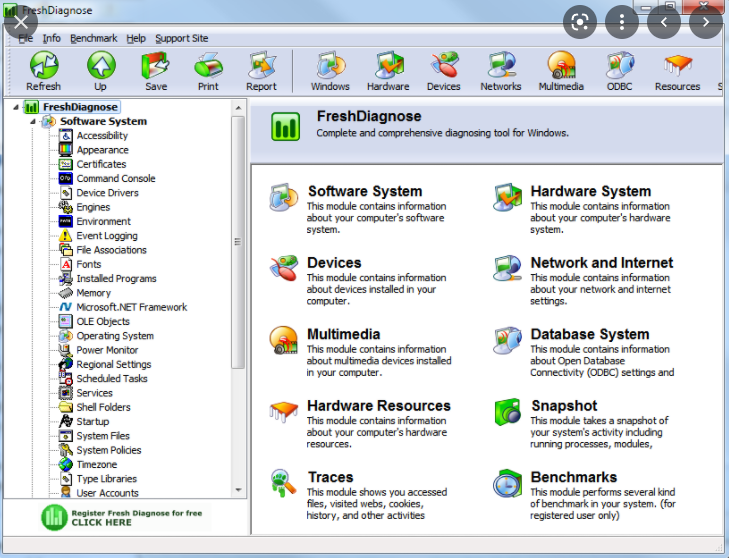The height and width of the screenshot is (558, 729).
Task: Click the Multimedia module icon in main panel
Action: tap(284, 340)
